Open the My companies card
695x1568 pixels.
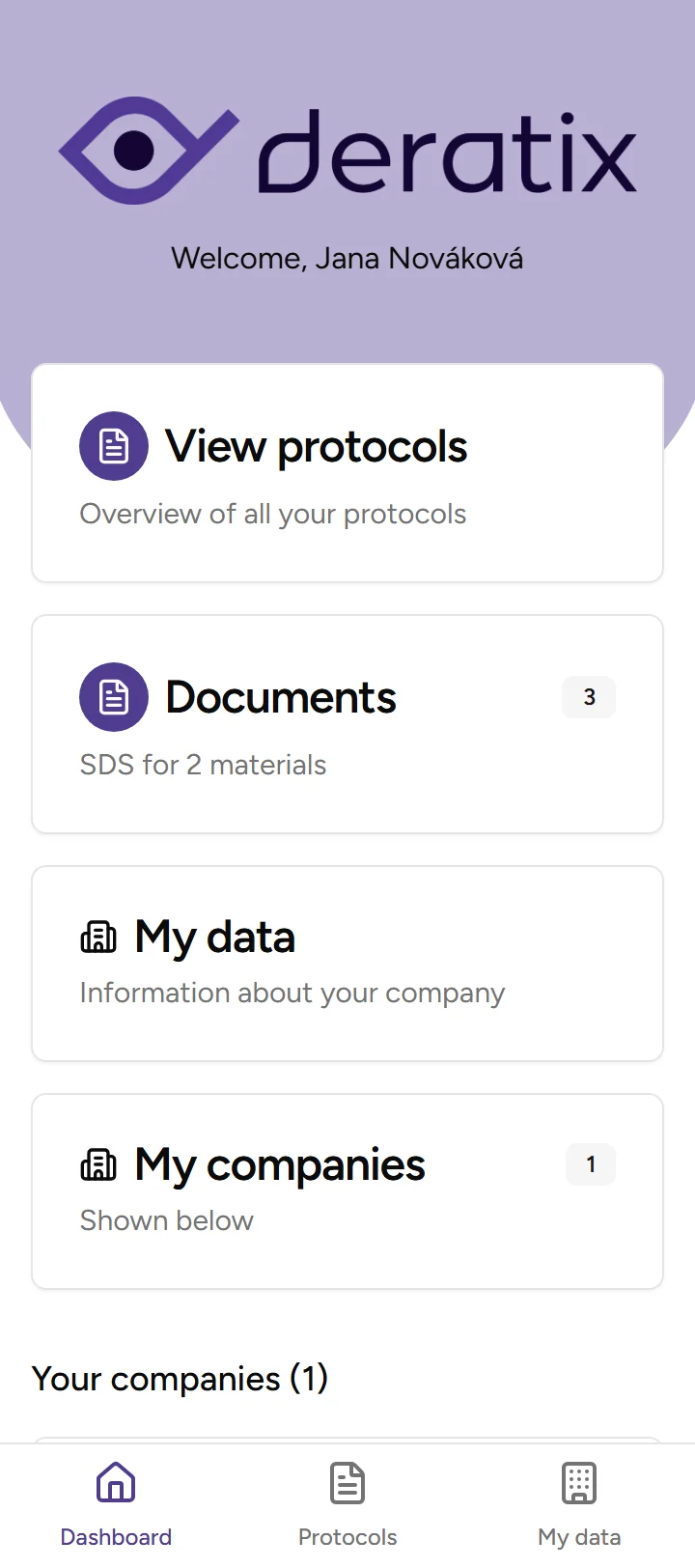pyautogui.click(x=347, y=1190)
